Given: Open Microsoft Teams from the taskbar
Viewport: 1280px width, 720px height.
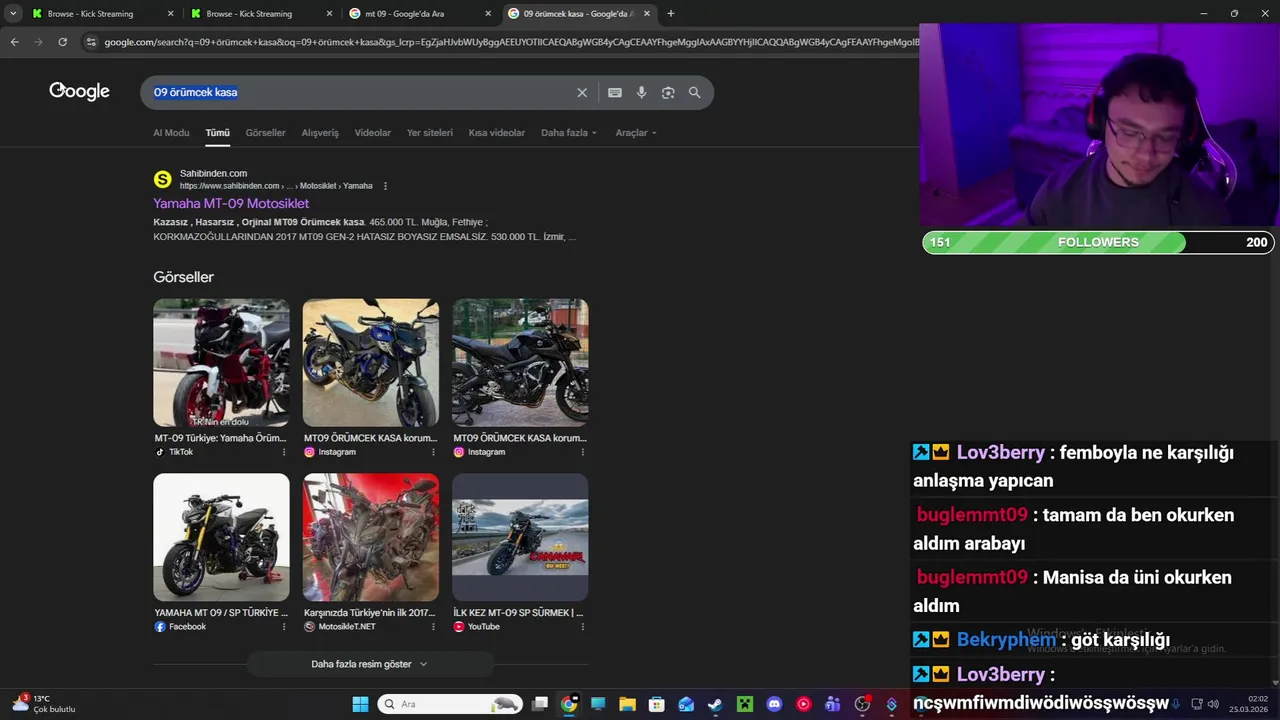Looking at the screenshot, I should click(832, 704).
